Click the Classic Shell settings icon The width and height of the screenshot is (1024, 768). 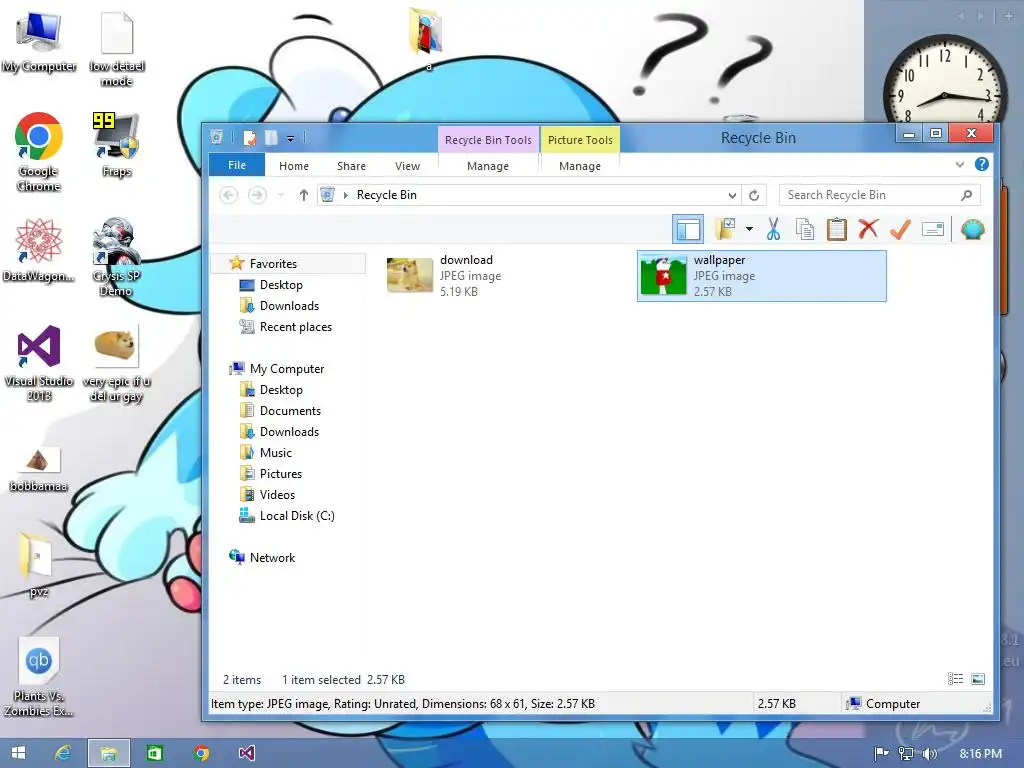[972, 229]
